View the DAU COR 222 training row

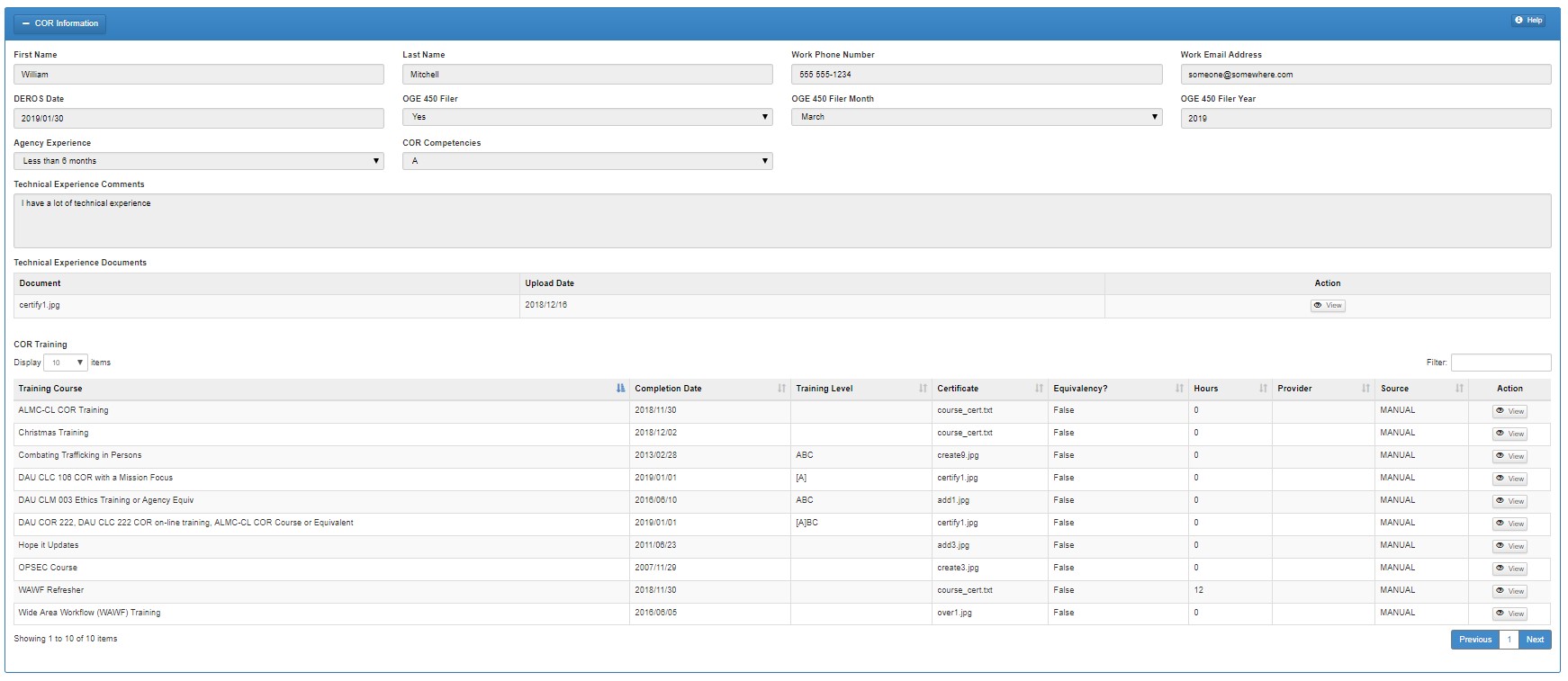tap(1509, 524)
